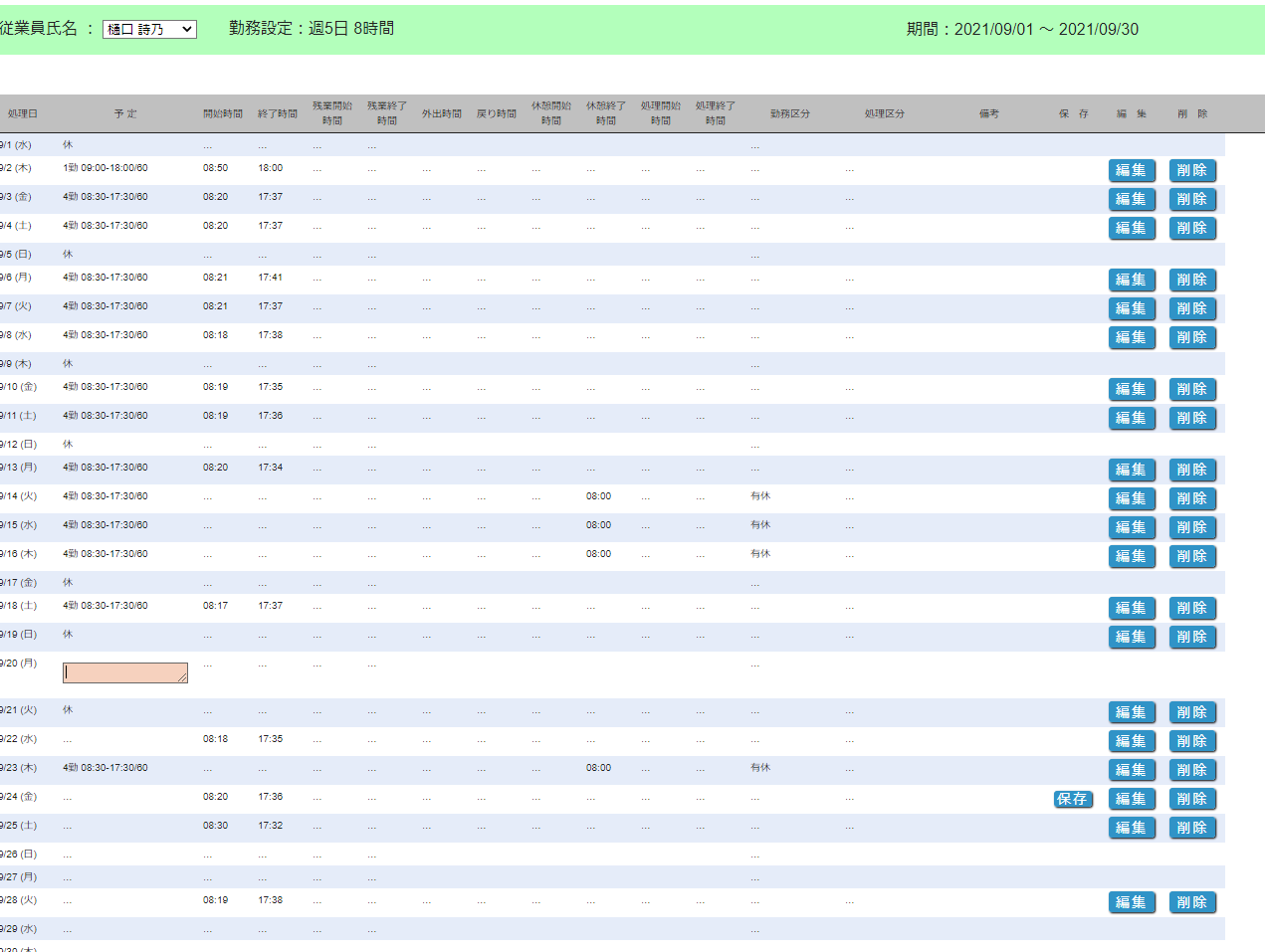Click 削除 on the 9/19 (日) row
Viewport: 1265px width, 952px height.
pyautogui.click(x=1192, y=637)
